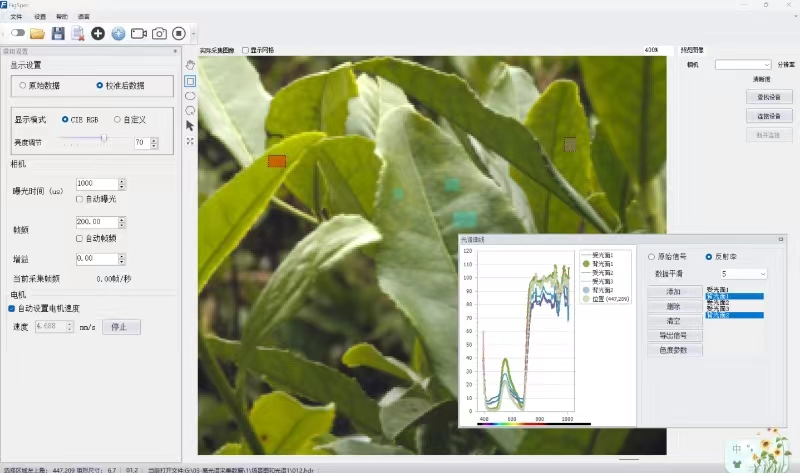Select the 原始数据 radio button

pos(23,85)
